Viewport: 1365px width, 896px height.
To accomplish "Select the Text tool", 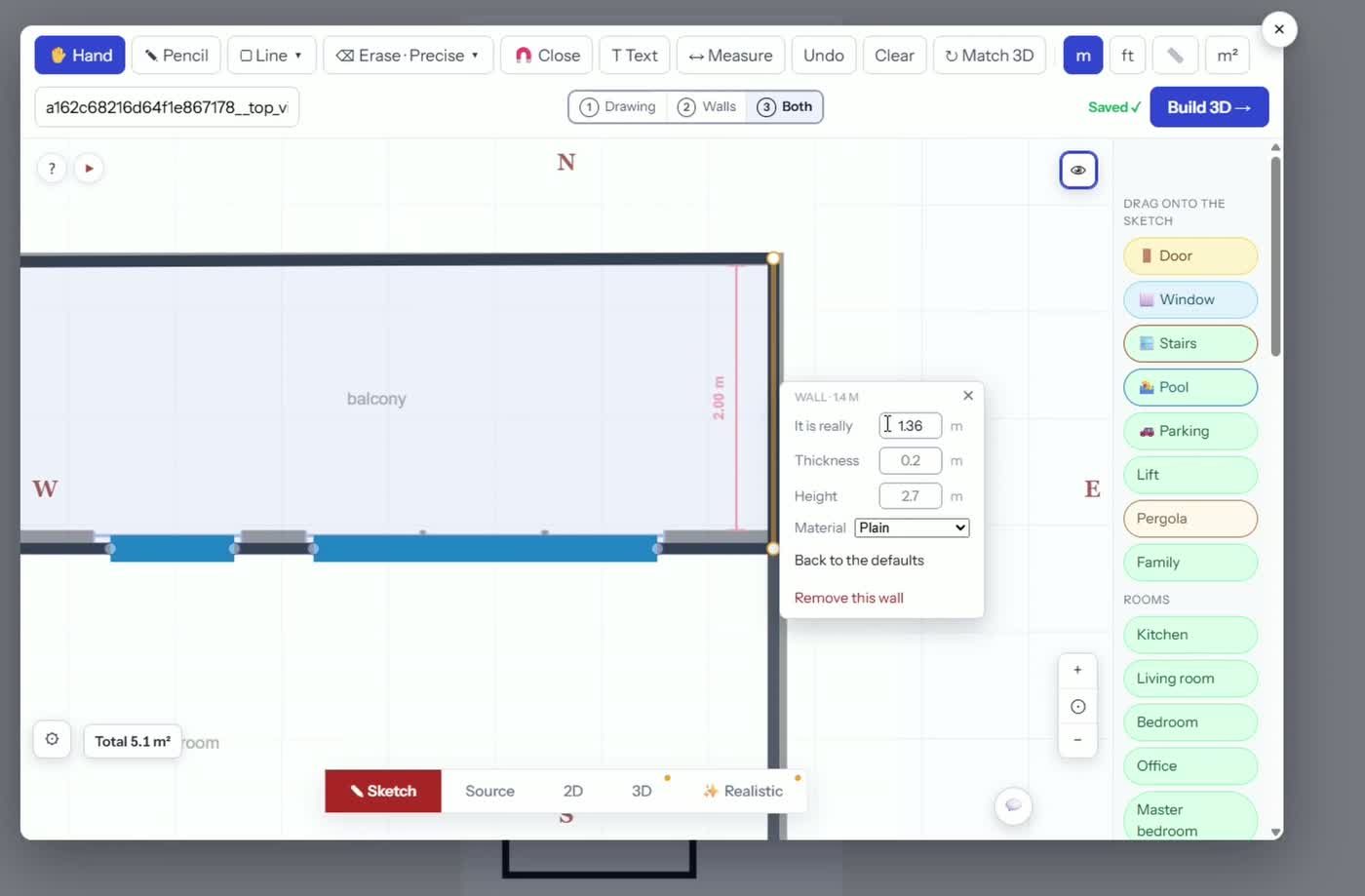I will 635,56.
